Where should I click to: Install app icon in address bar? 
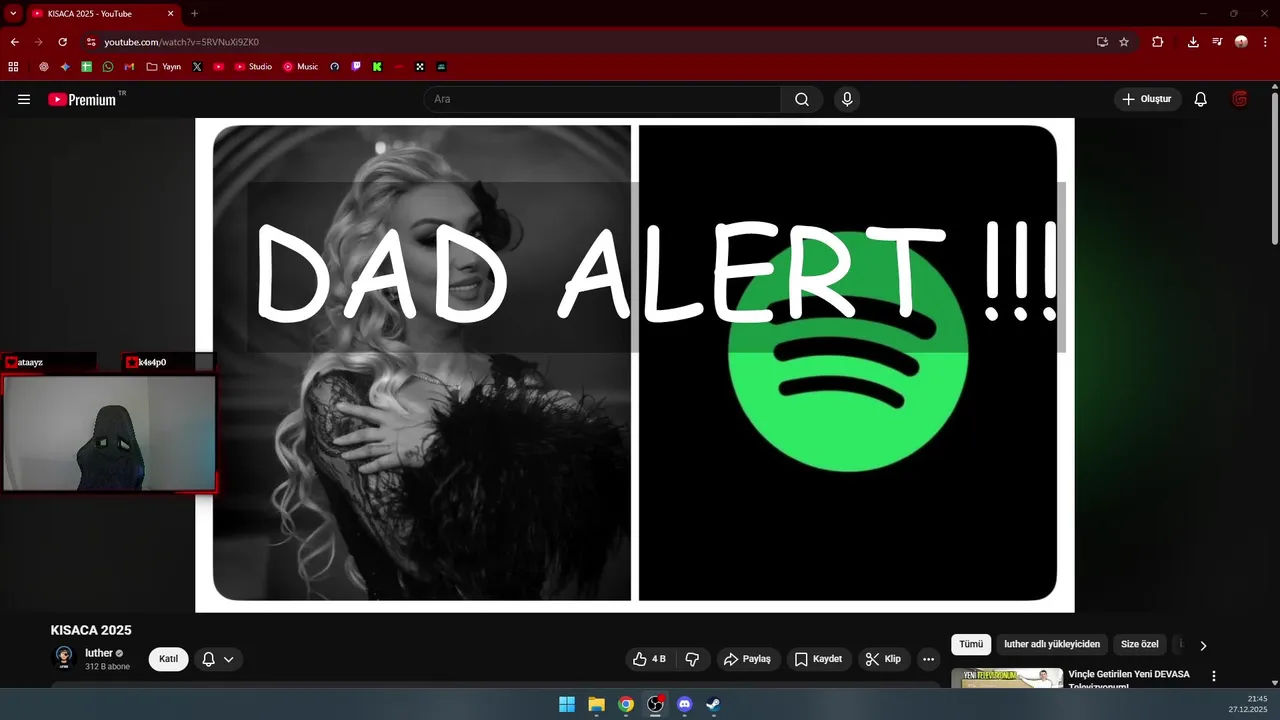click(x=1102, y=42)
